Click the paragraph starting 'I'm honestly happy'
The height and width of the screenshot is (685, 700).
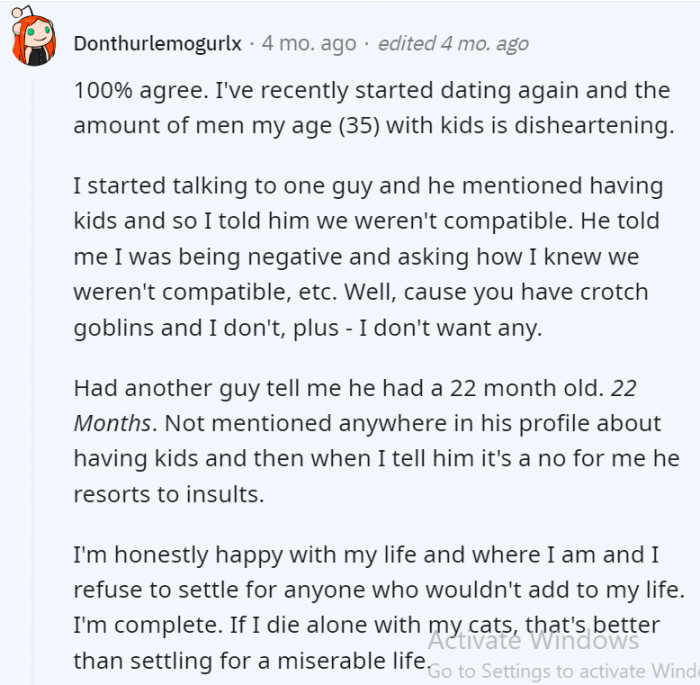pyautogui.click(x=379, y=607)
